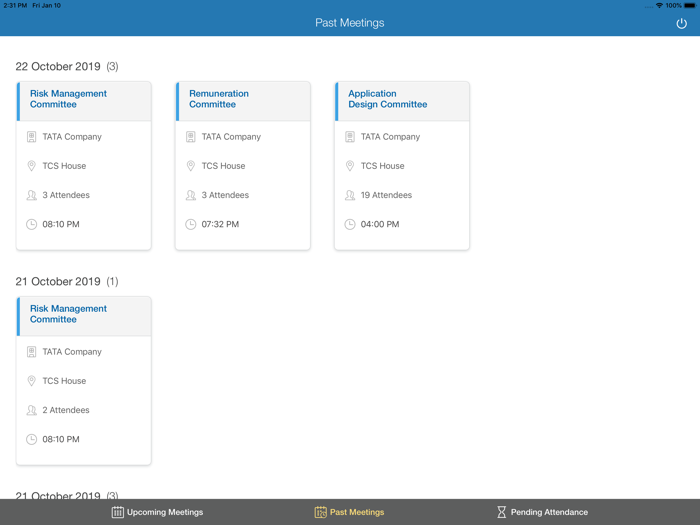
Task: Click clock icon beside 07:32 PM
Action: click(x=191, y=224)
